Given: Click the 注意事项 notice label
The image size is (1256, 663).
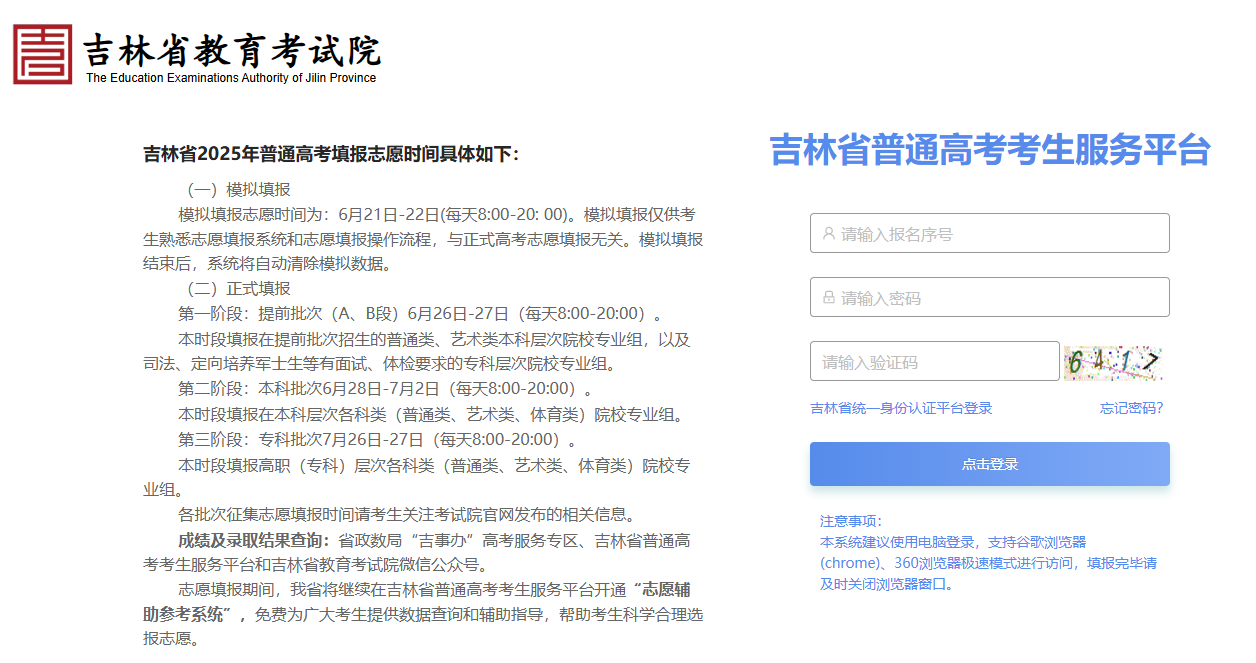Looking at the screenshot, I should pos(851,521).
